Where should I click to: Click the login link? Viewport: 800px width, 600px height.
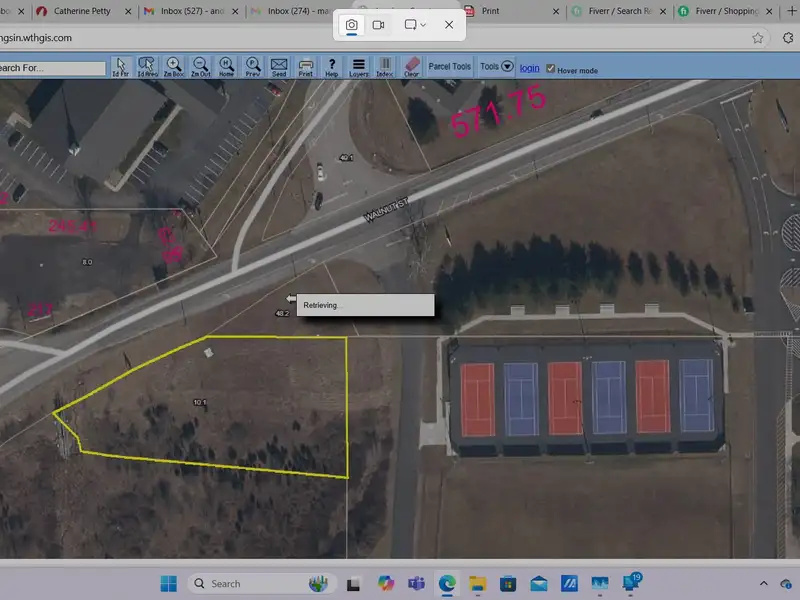click(529, 68)
